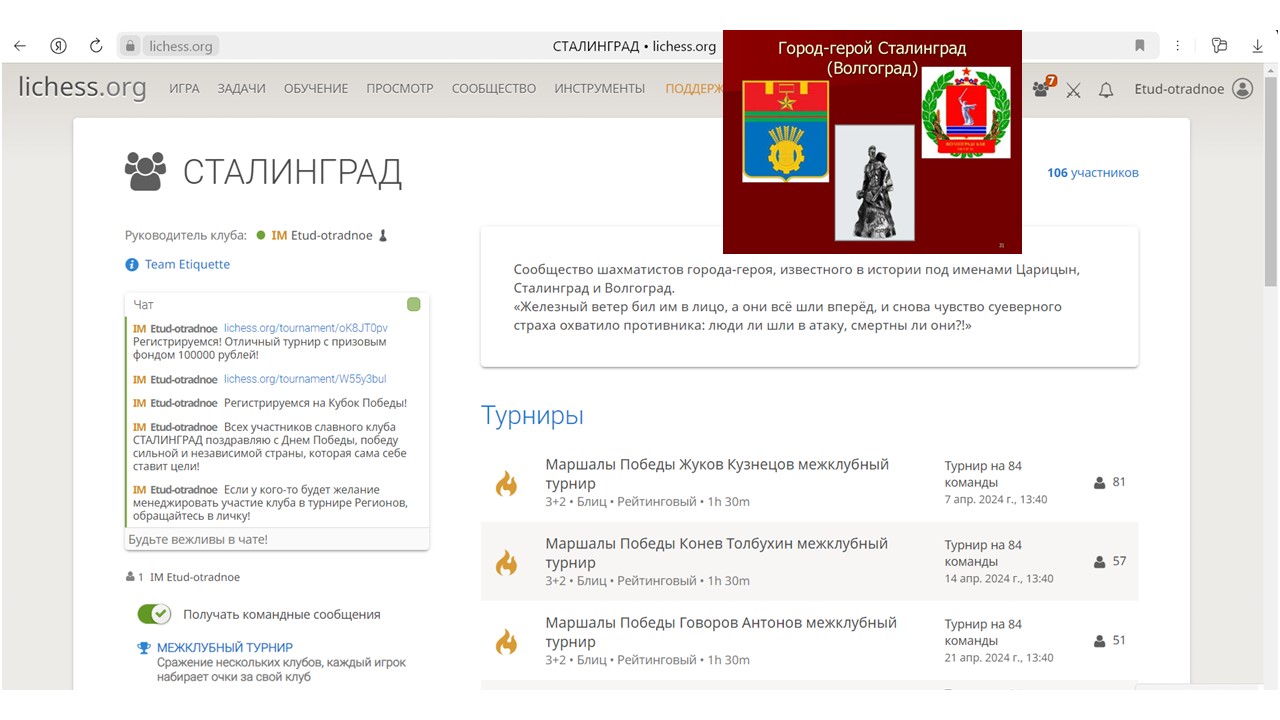
Task: Click the club description text box
Action: (809, 298)
